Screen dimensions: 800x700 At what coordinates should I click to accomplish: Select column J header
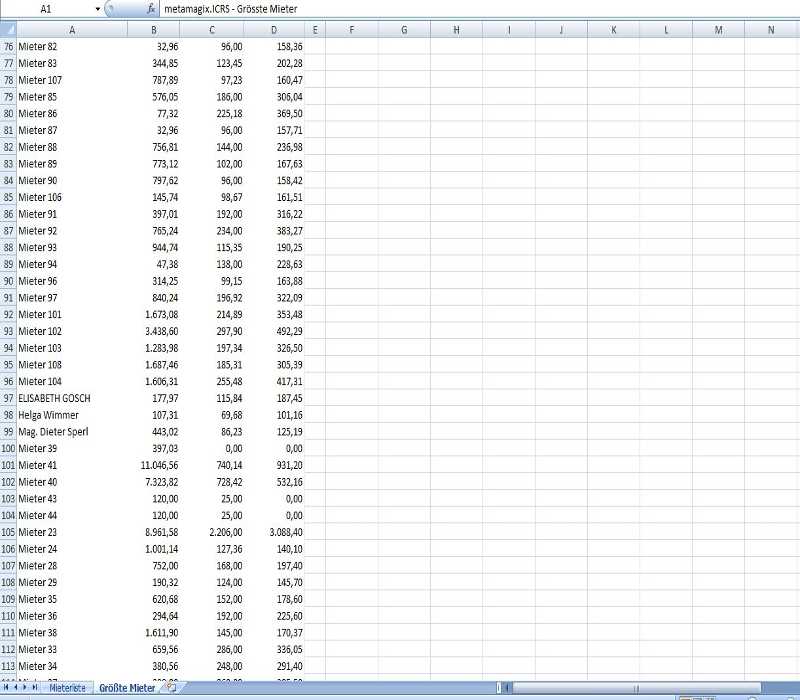point(561,30)
